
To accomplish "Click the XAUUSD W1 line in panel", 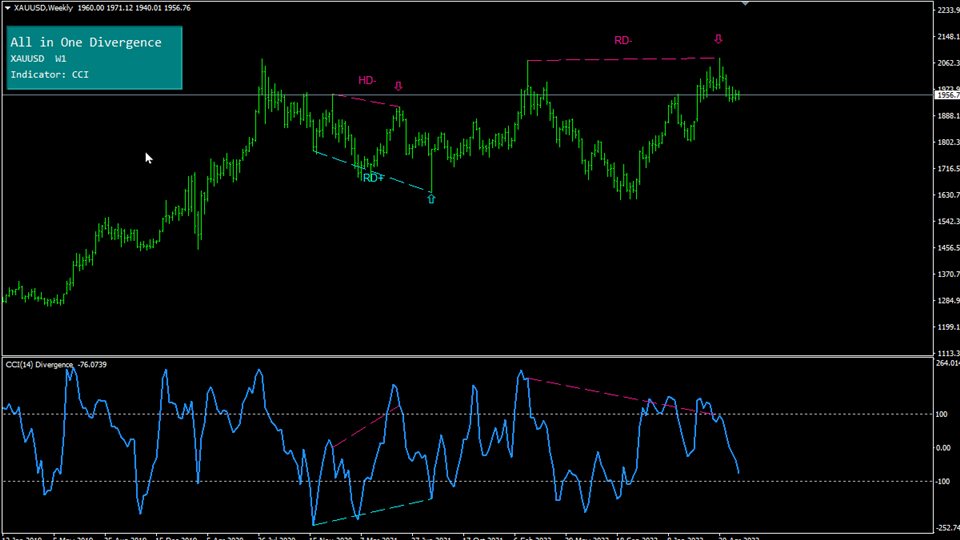I will (38, 59).
